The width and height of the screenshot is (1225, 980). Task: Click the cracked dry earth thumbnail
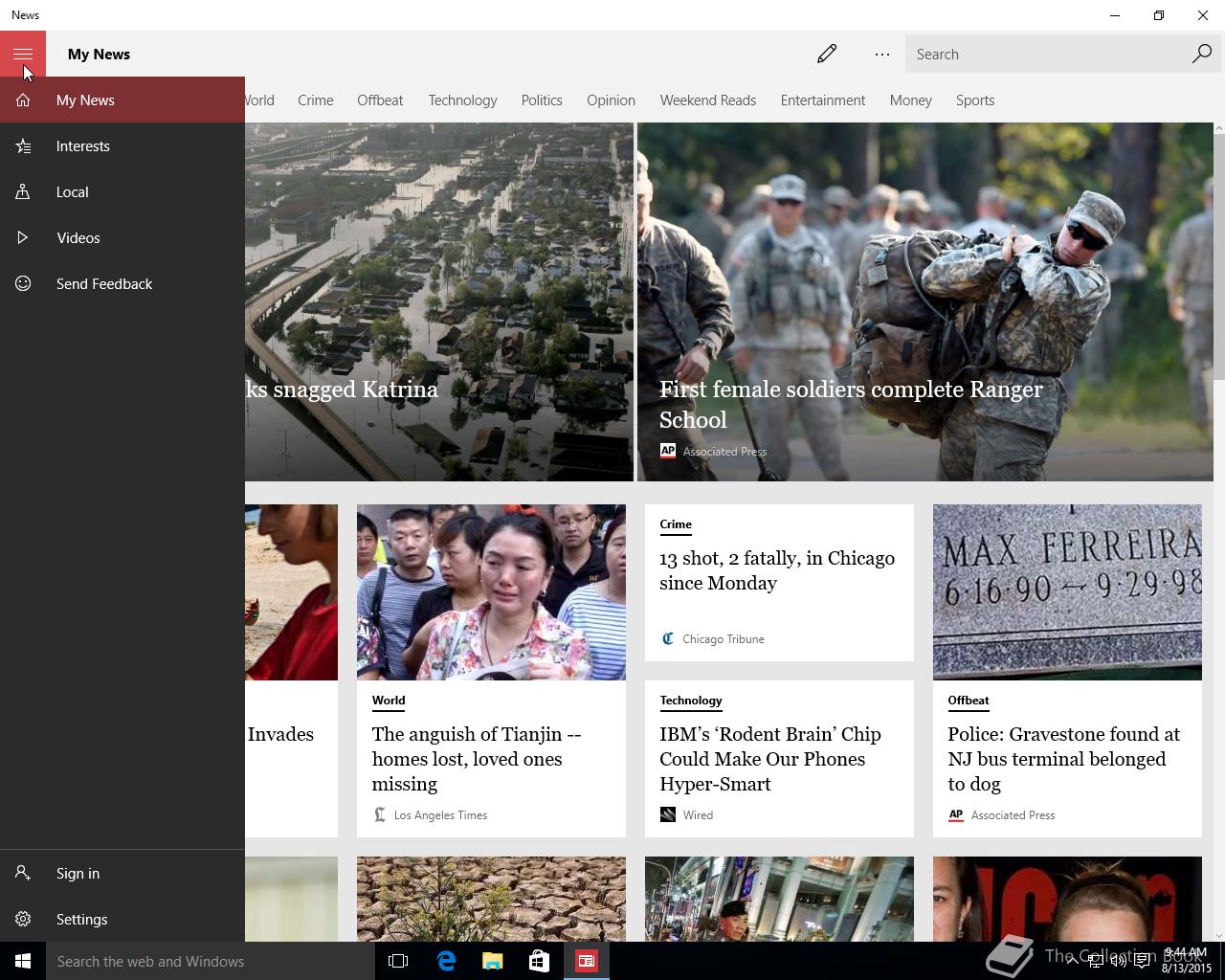click(491, 899)
